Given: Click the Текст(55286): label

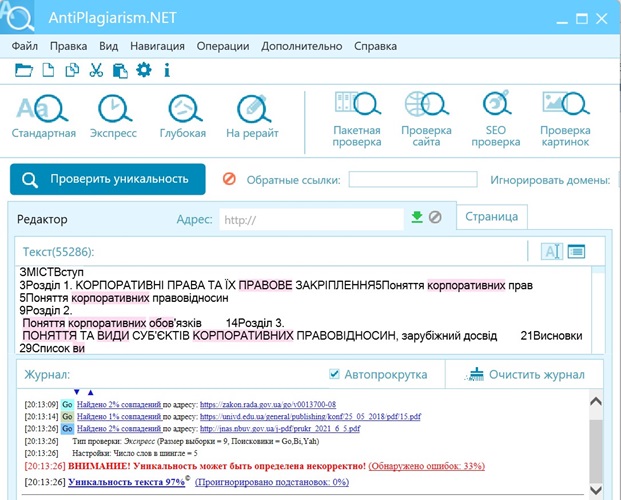Looking at the screenshot, I should [58, 252].
